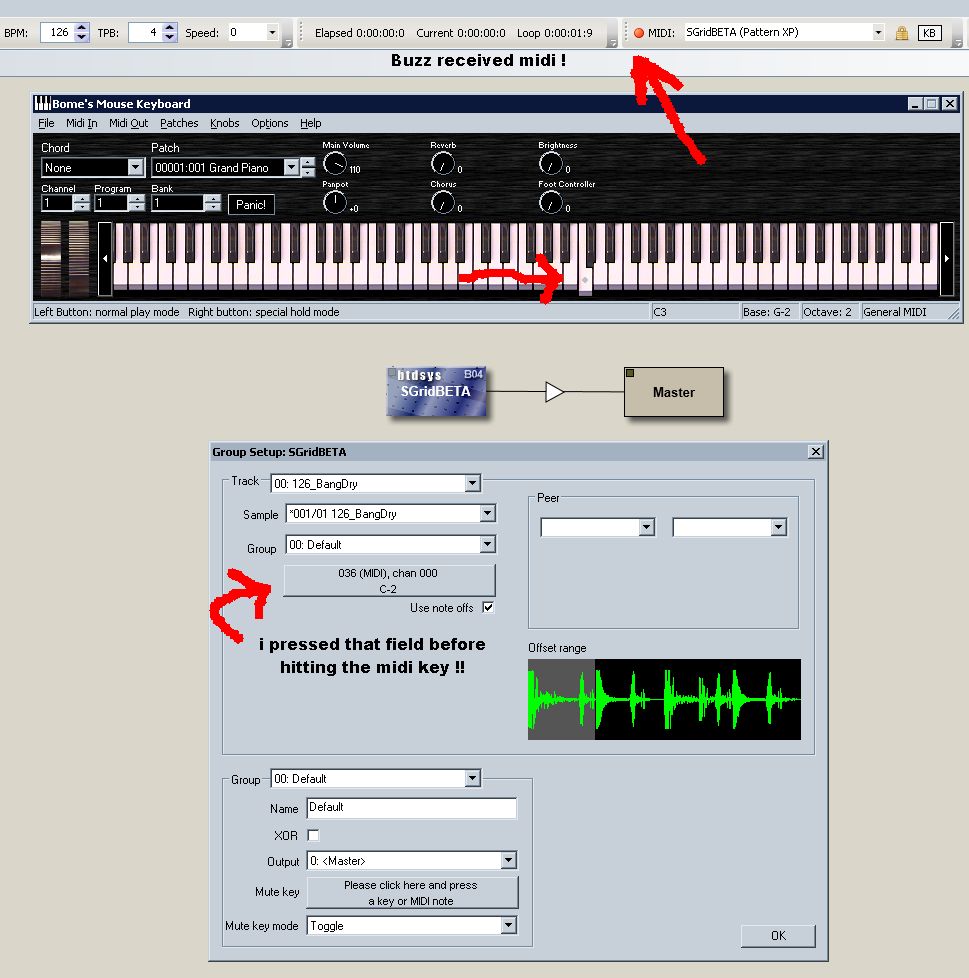Image resolution: width=969 pixels, height=978 pixels.
Task: Click the Panpot knob
Action: tap(335, 202)
